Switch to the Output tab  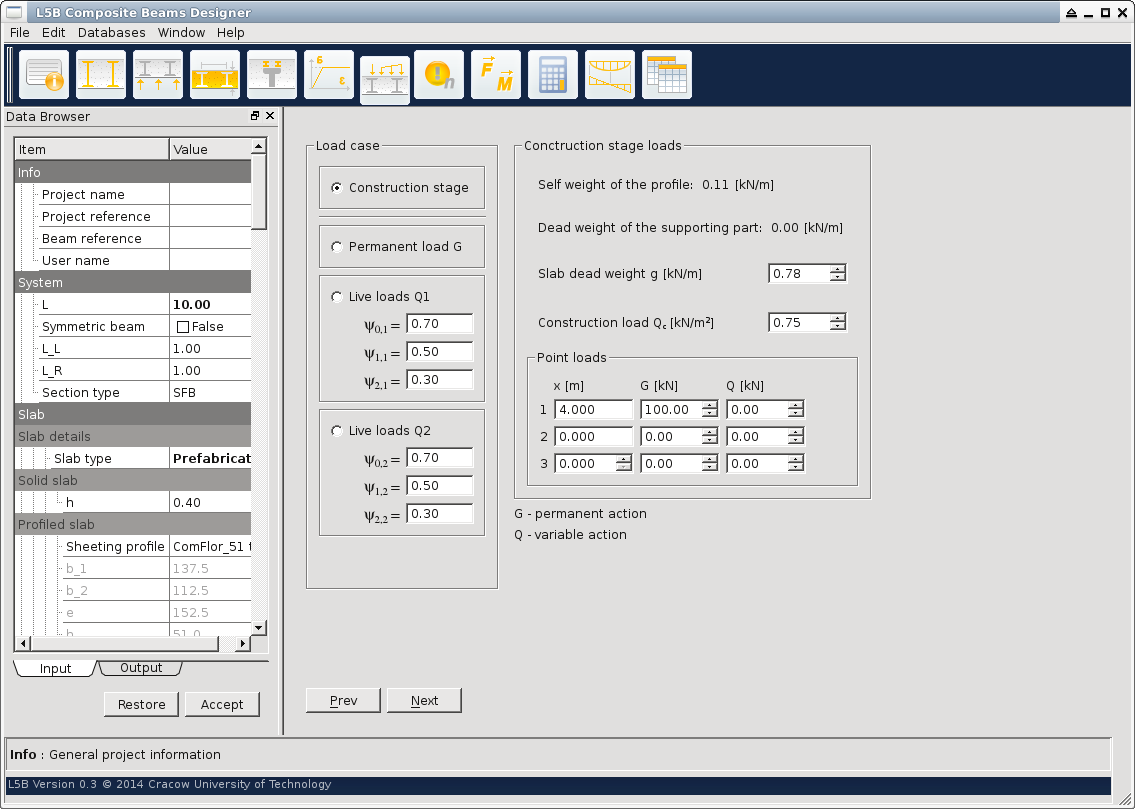point(141,668)
